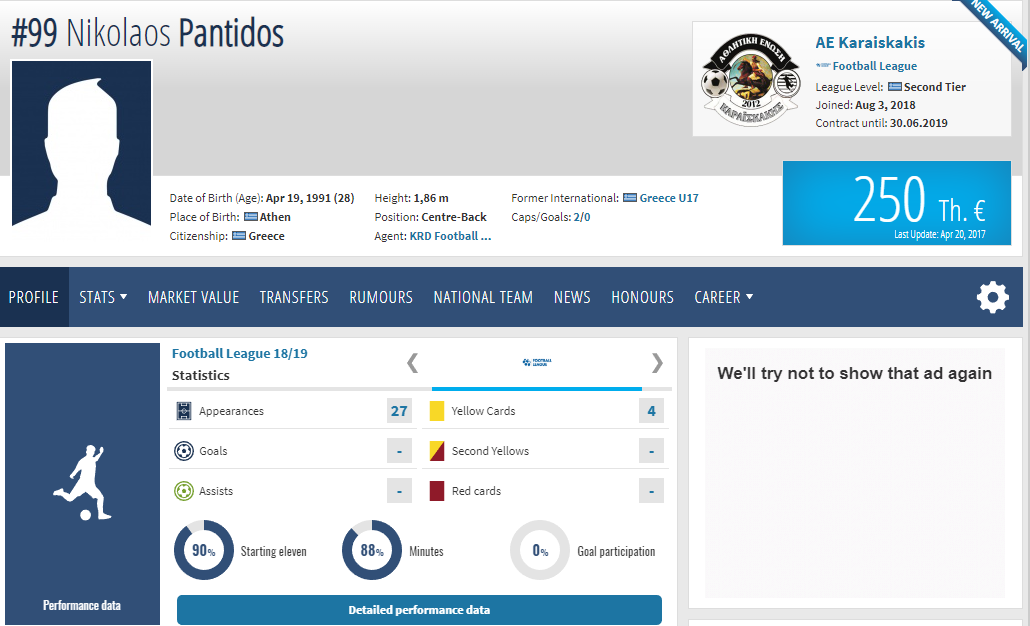The width and height of the screenshot is (1030, 626).
Task: Click the Detailed performance data button
Action: tap(419, 610)
